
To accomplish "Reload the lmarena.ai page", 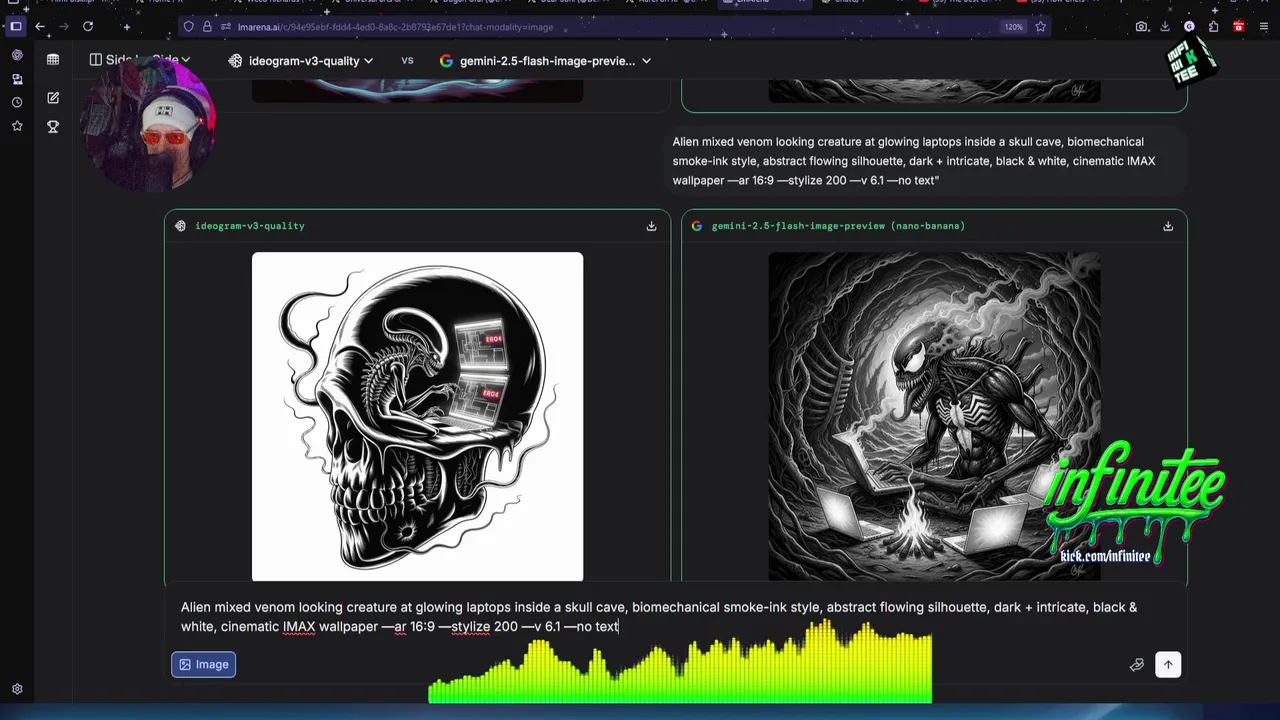I will pos(88,27).
